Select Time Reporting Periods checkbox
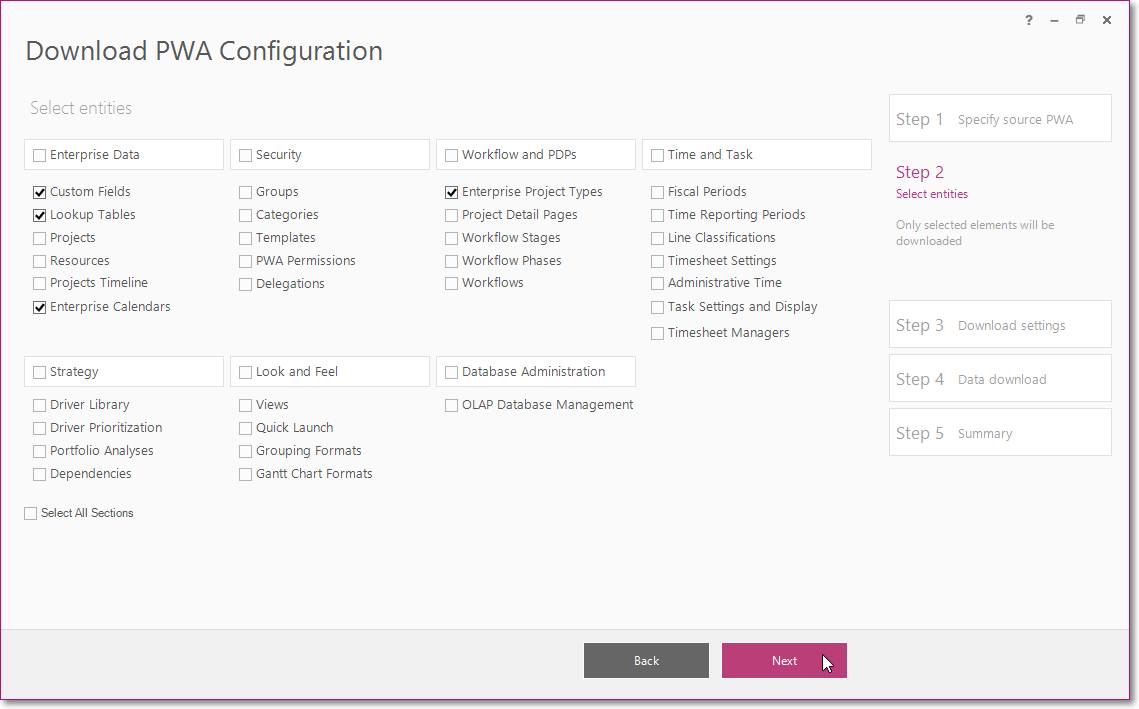 [657, 216]
